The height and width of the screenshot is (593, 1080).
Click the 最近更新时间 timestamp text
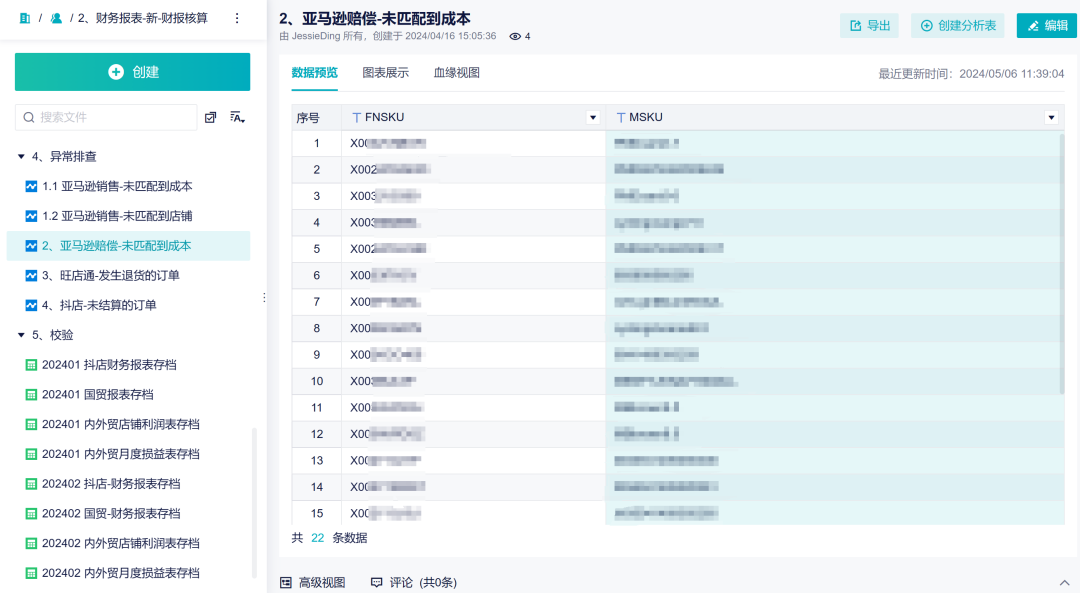(x=971, y=74)
